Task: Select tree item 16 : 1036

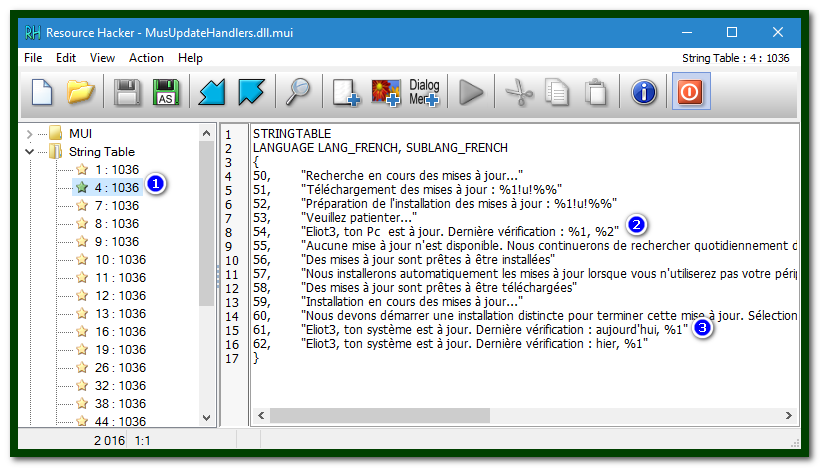Action: 120,332
